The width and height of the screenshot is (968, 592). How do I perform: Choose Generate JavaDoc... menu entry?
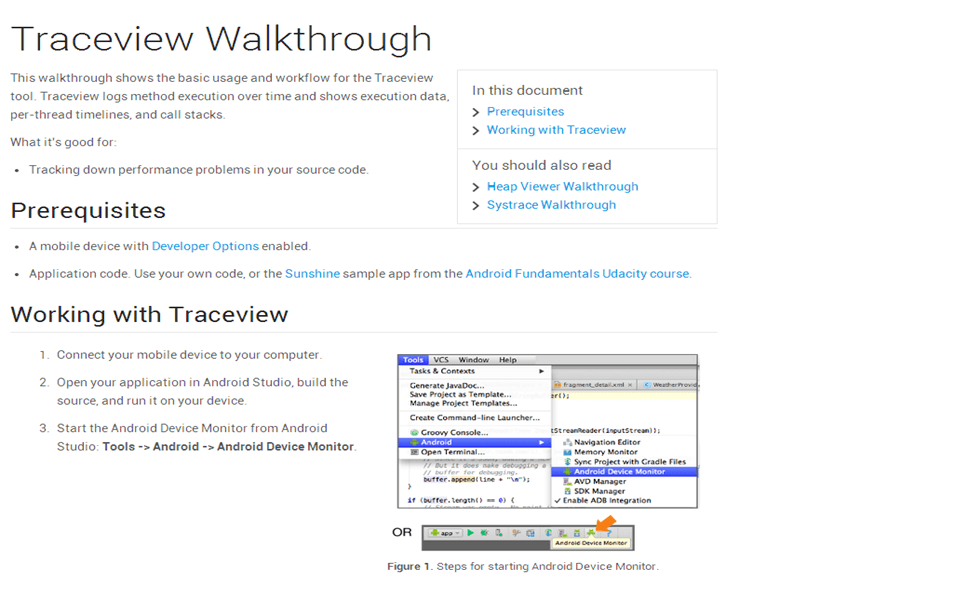(x=447, y=385)
